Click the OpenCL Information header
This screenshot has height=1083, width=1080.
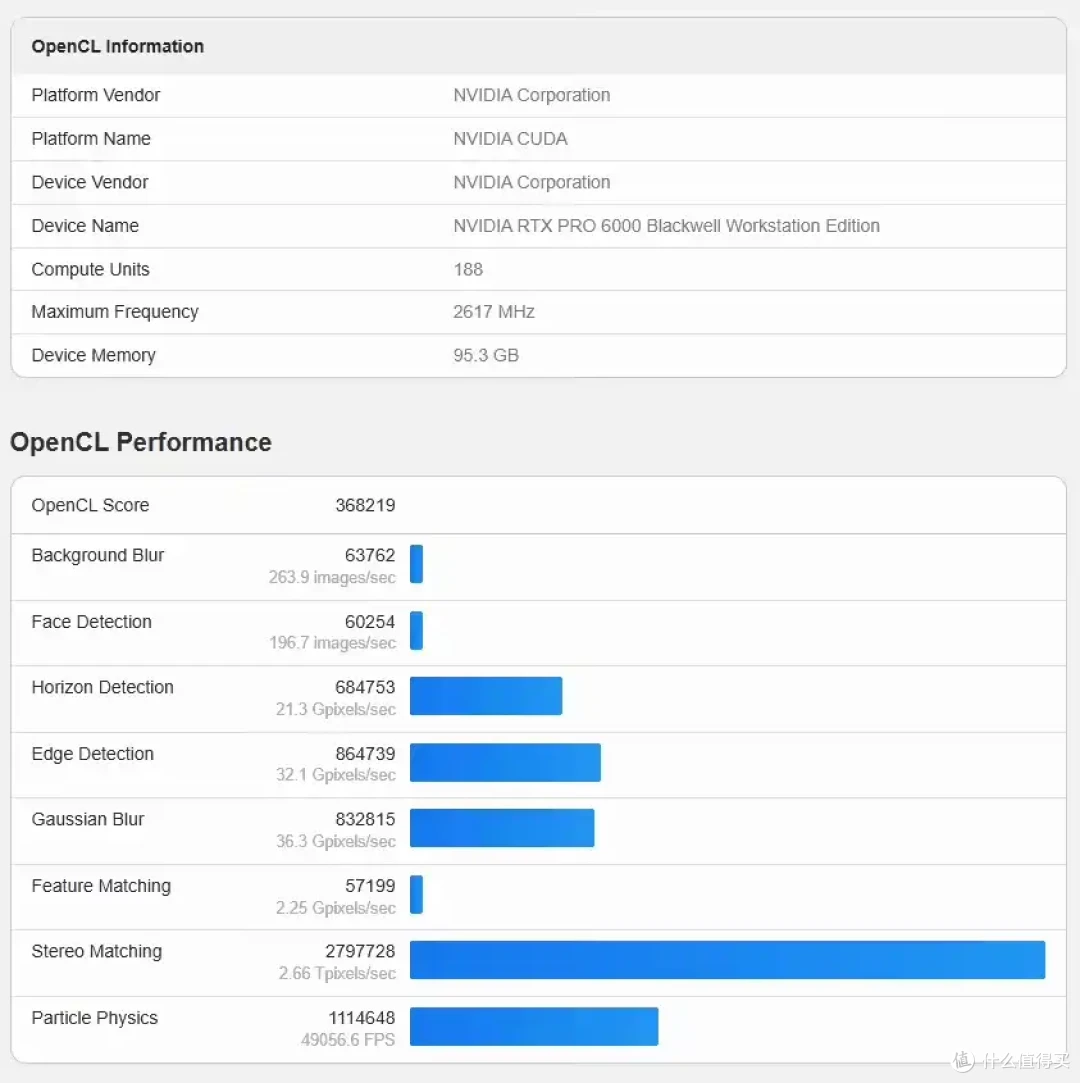[x=117, y=46]
